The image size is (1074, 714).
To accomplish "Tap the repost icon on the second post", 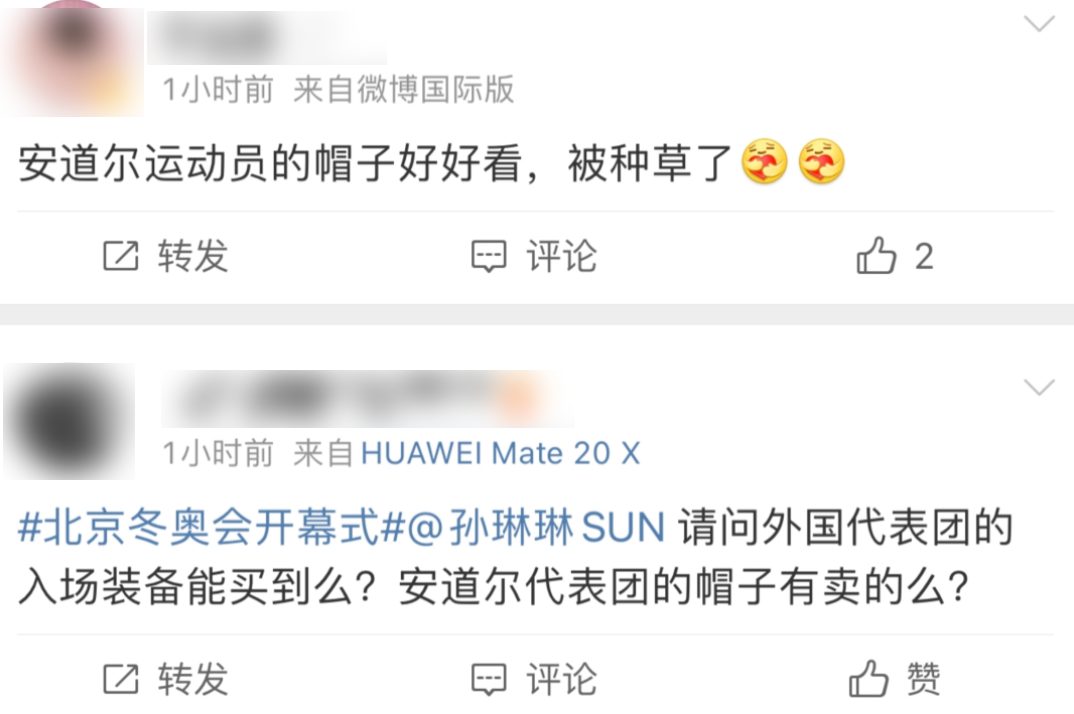I will point(121,680).
